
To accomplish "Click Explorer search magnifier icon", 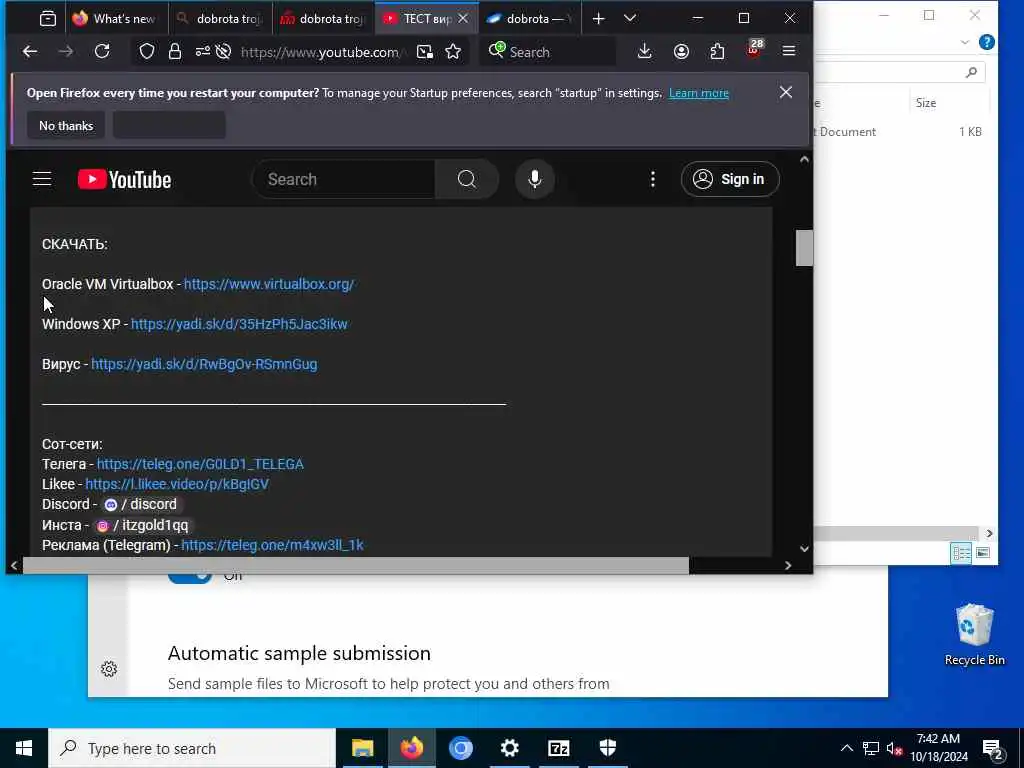I will point(971,72).
